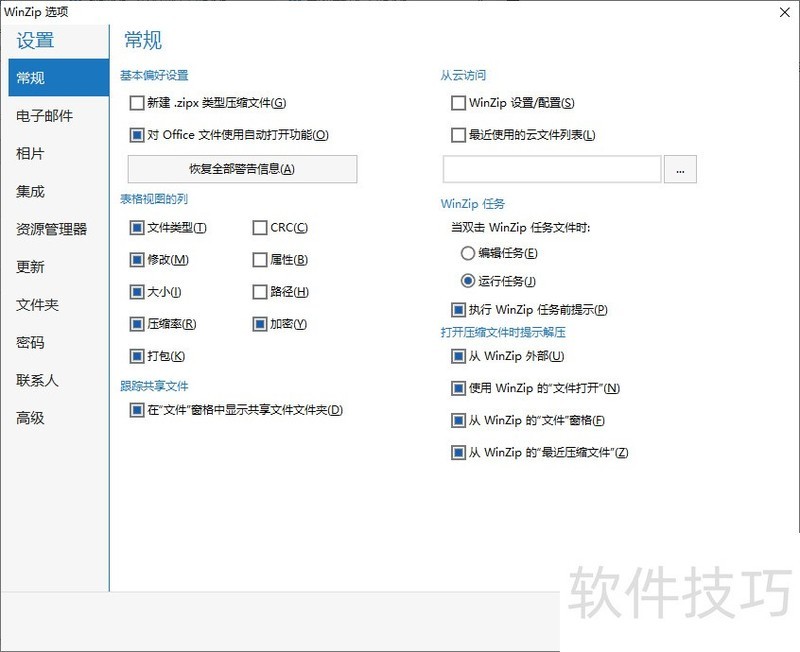Toggle the 打包 column checkbox
The height and width of the screenshot is (652, 800).
click(137, 356)
